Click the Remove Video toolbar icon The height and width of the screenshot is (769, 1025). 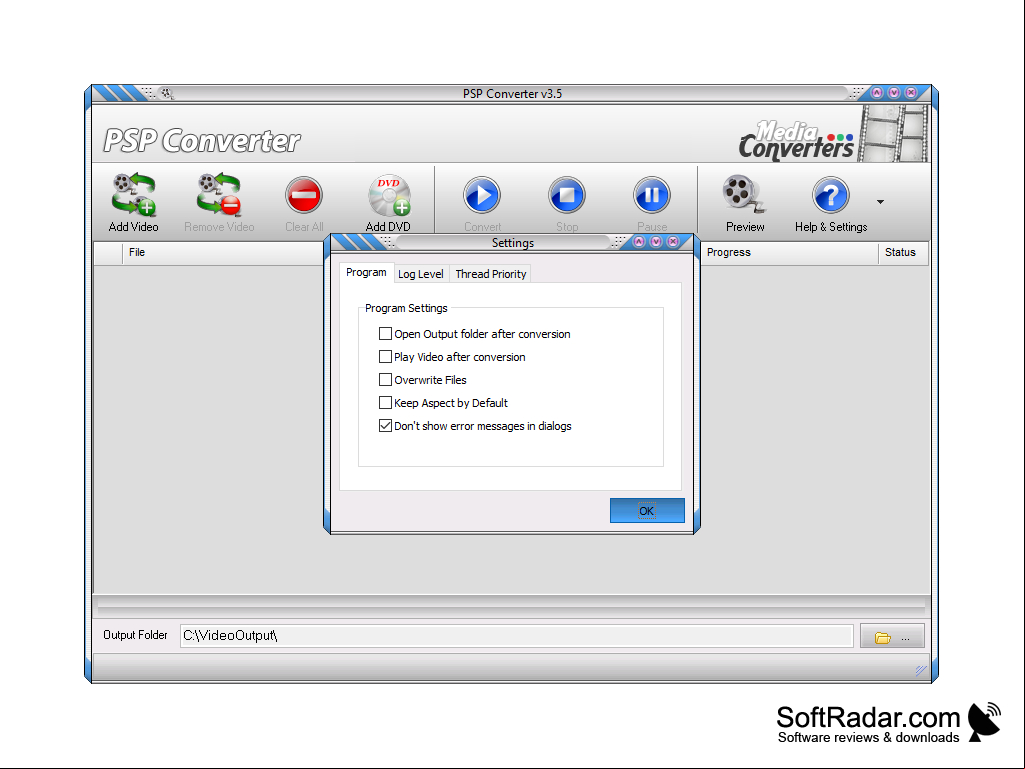tap(219, 195)
